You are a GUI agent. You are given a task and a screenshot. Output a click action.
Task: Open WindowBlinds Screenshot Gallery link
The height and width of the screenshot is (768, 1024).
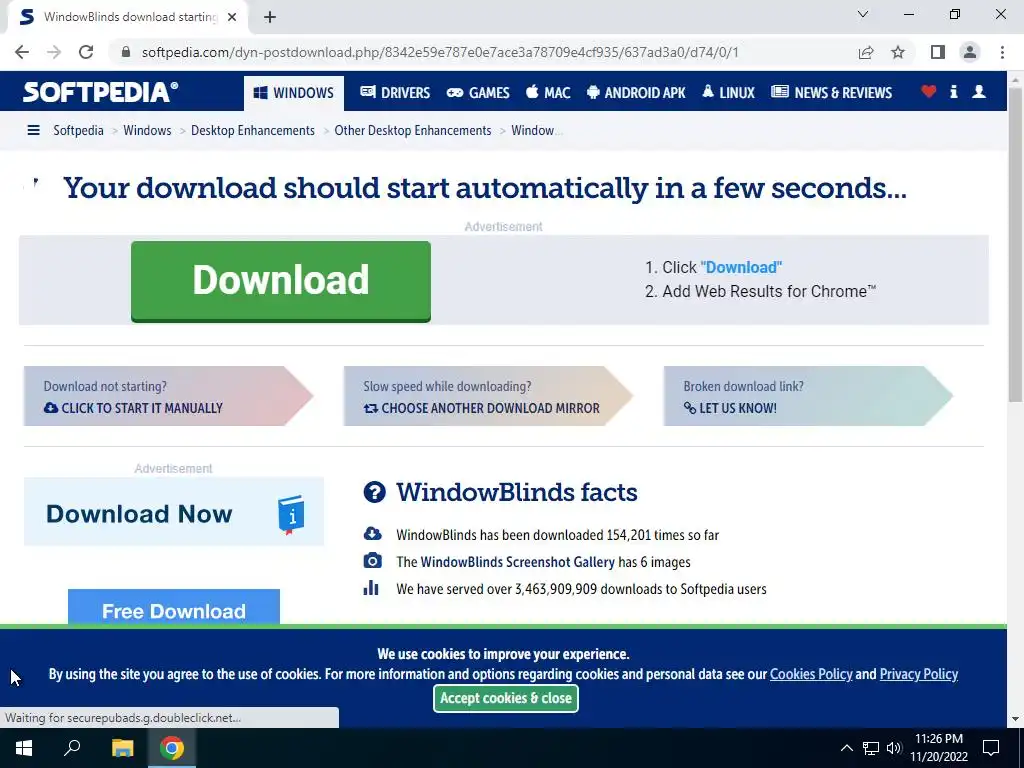(517, 562)
